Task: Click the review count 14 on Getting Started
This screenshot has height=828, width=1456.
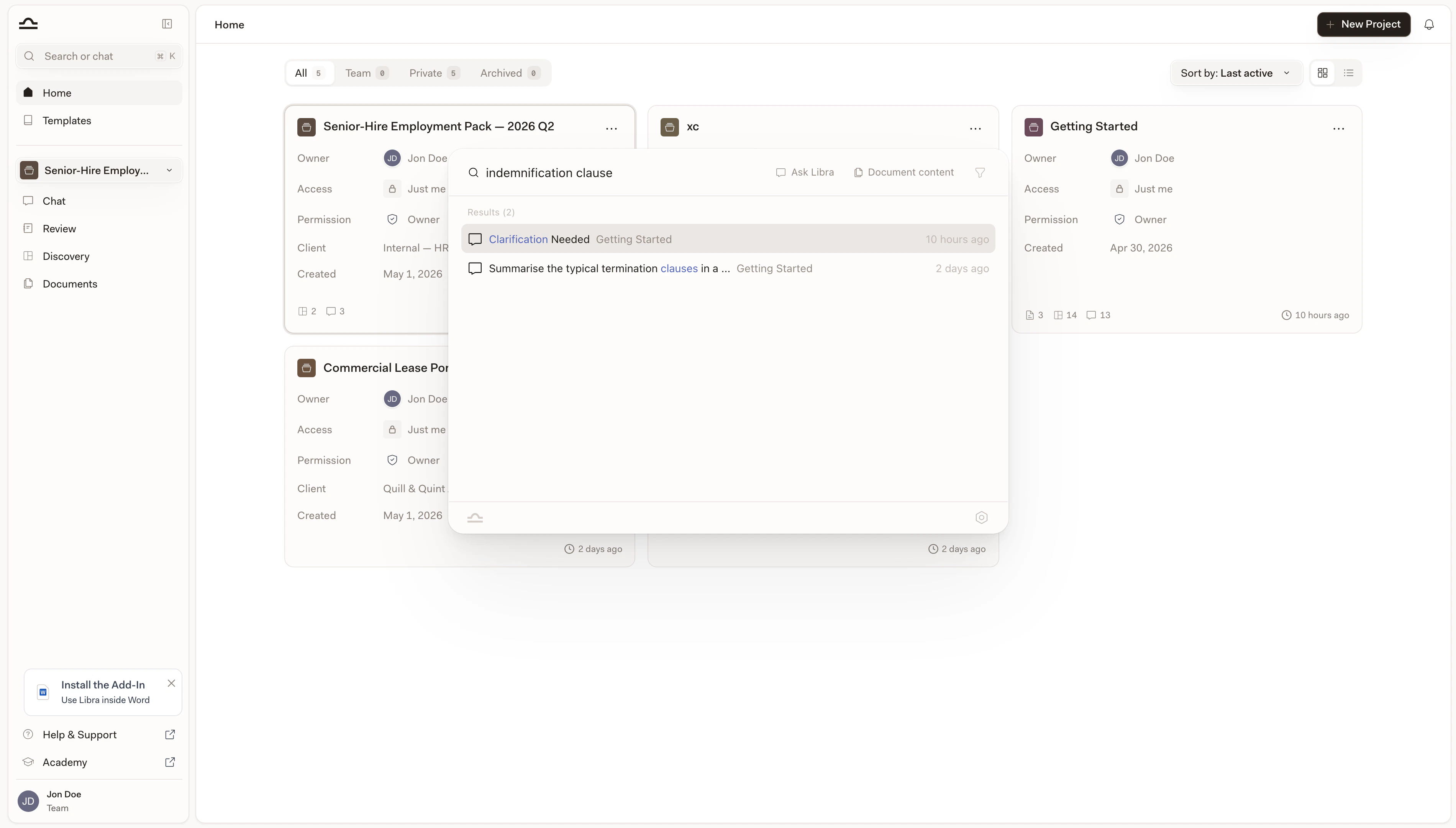Action: pyautogui.click(x=1065, y=315)
